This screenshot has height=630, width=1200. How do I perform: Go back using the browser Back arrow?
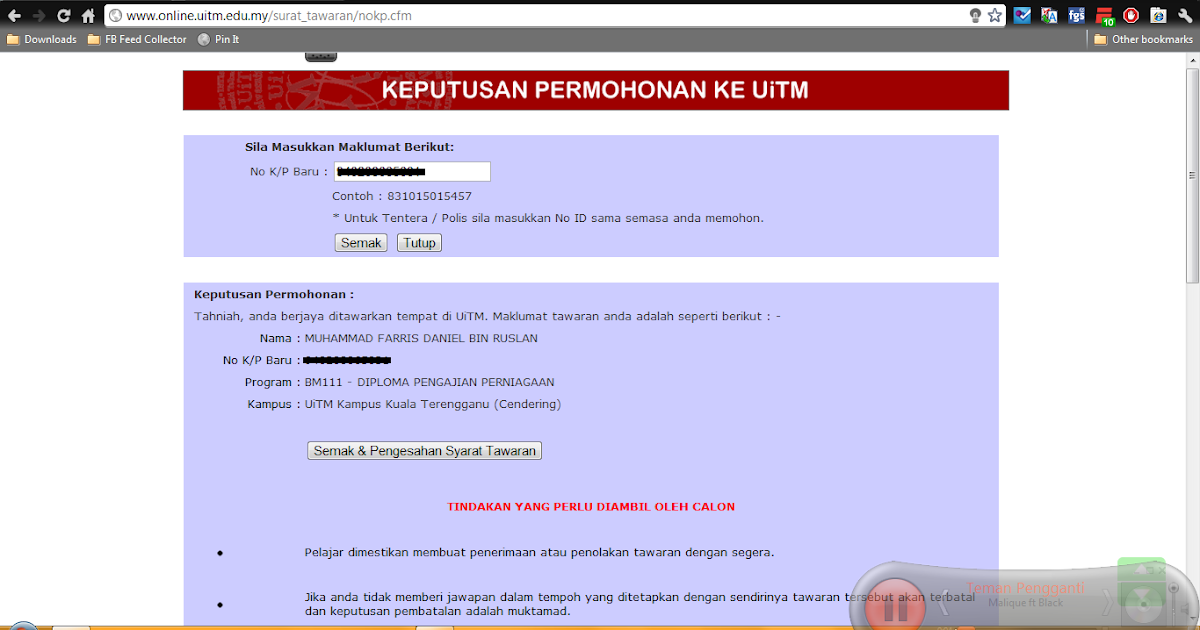[14, 16]
